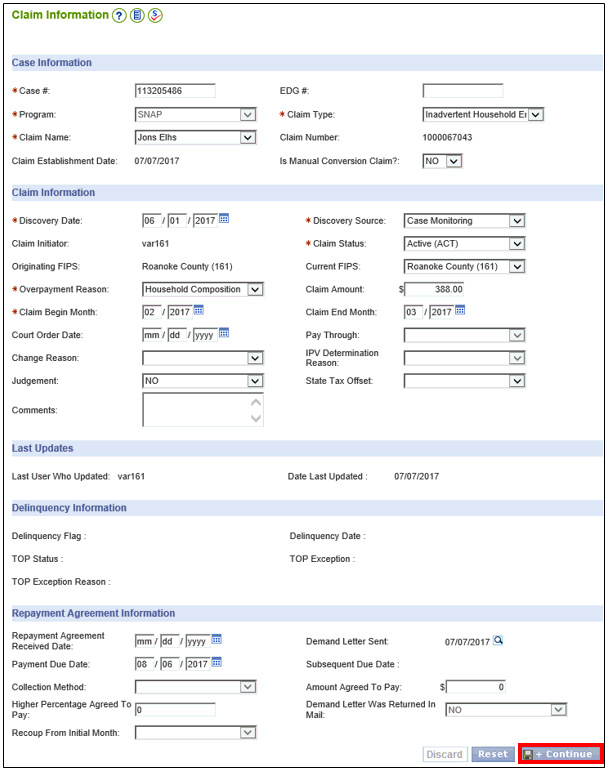Click Discovery Date day field
The height and width of the screenshot is (772, 610).
(x=177, y=221)
